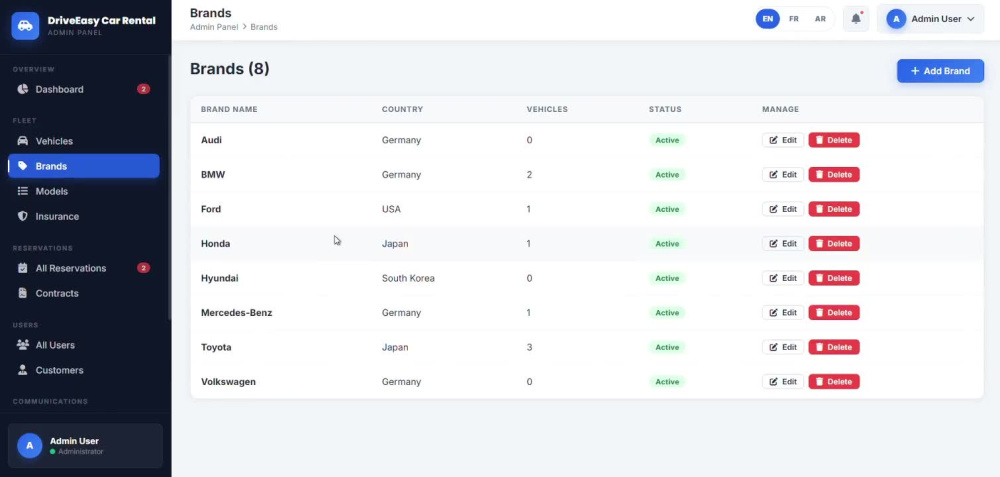Delete the Toyota brand
Screen dimensions: 1000x477
[834, 347]
